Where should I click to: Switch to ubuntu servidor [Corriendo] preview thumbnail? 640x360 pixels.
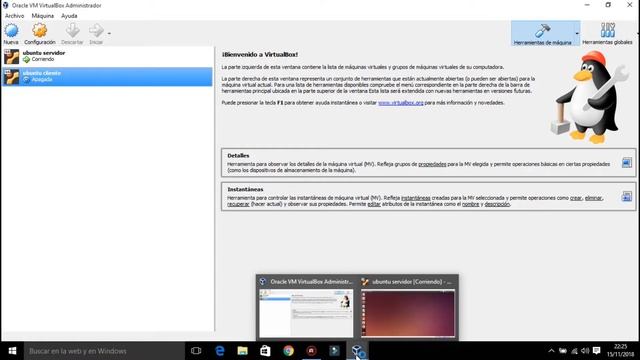pos(408,313)
